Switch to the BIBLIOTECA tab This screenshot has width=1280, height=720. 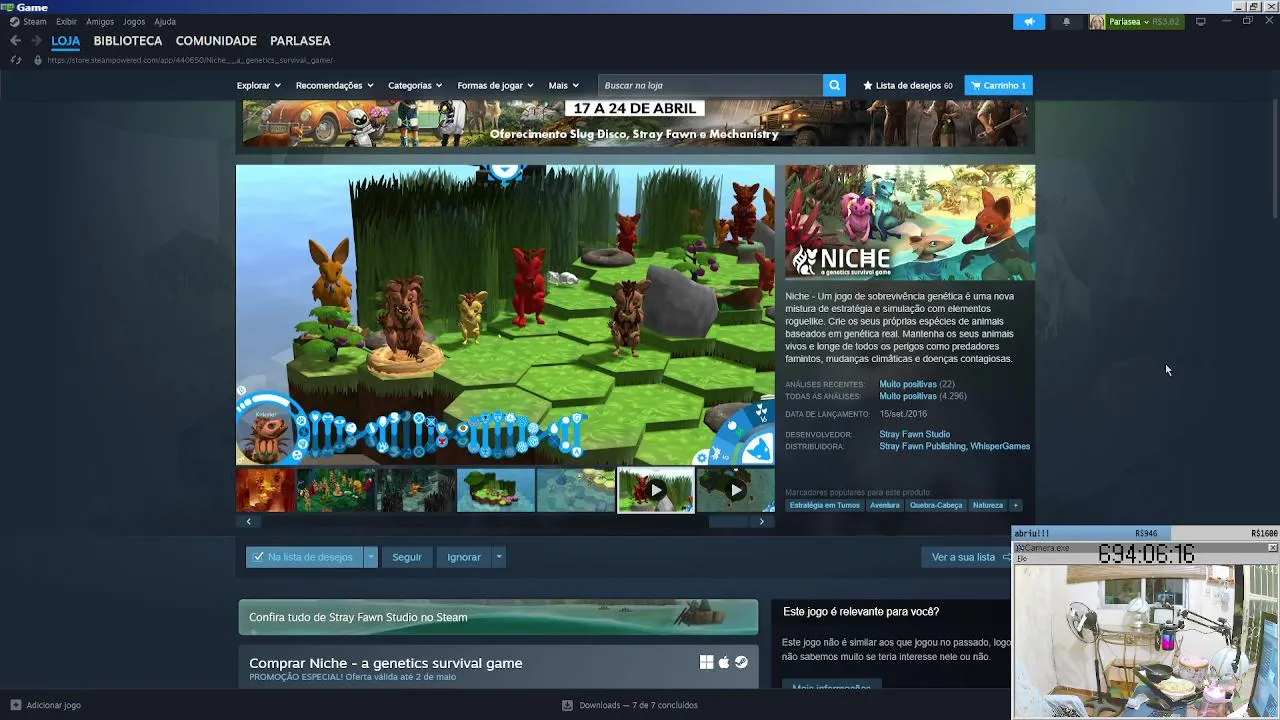tap(128, 41)
